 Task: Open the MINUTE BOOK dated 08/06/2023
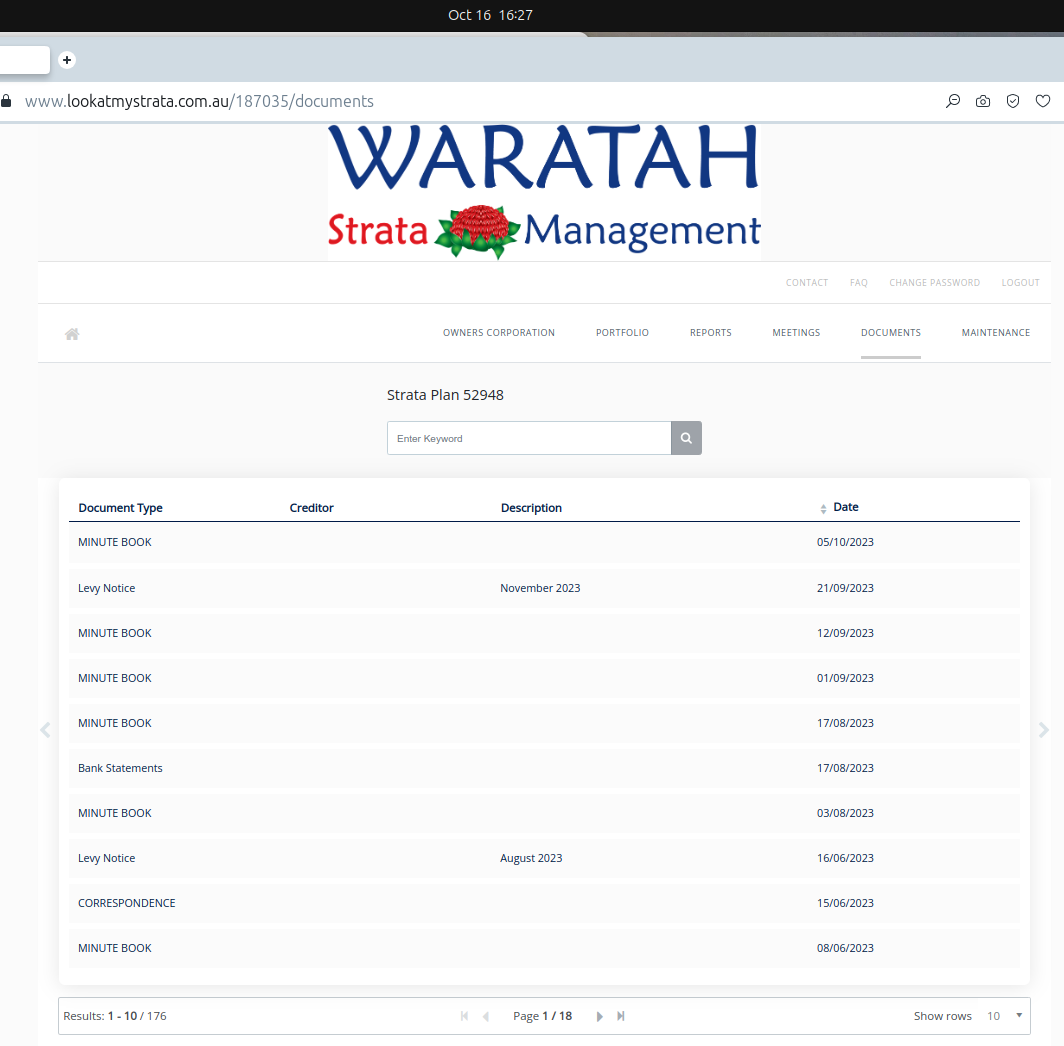(544, 948)
